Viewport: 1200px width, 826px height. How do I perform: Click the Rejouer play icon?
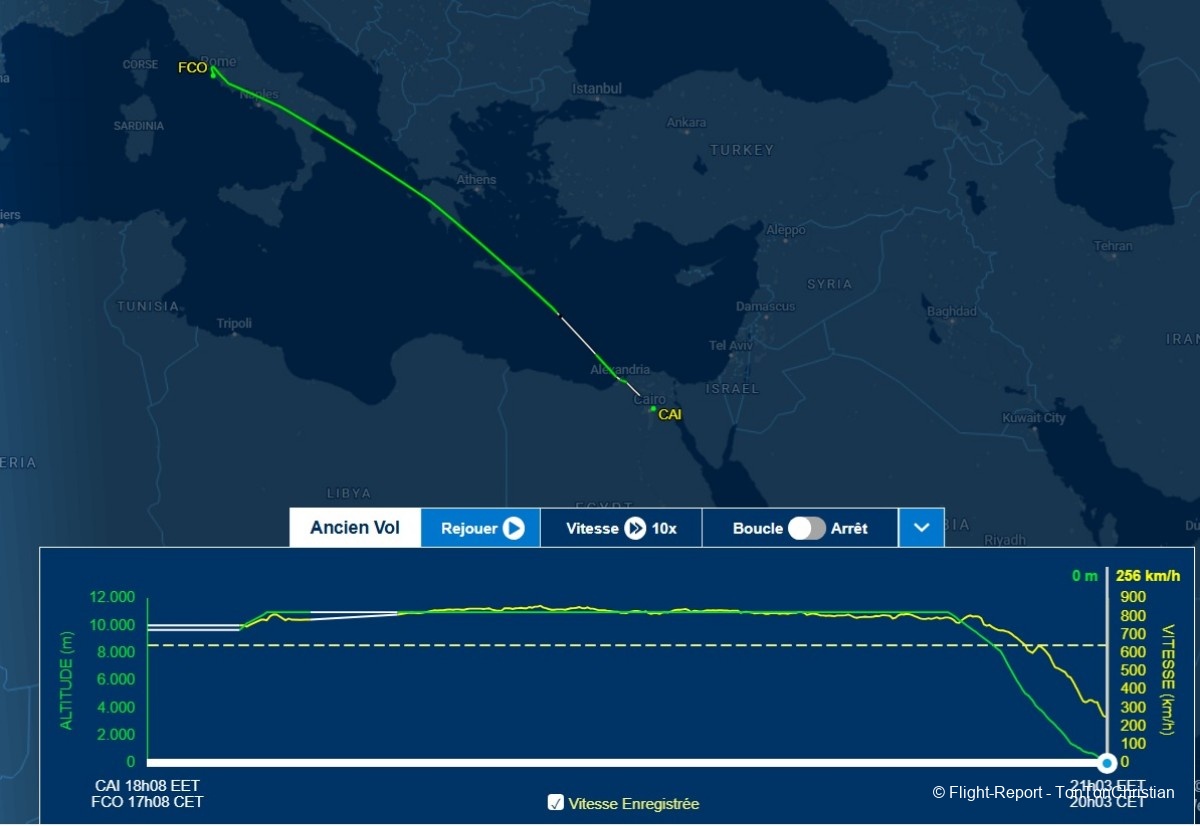(x=513, y=528)
